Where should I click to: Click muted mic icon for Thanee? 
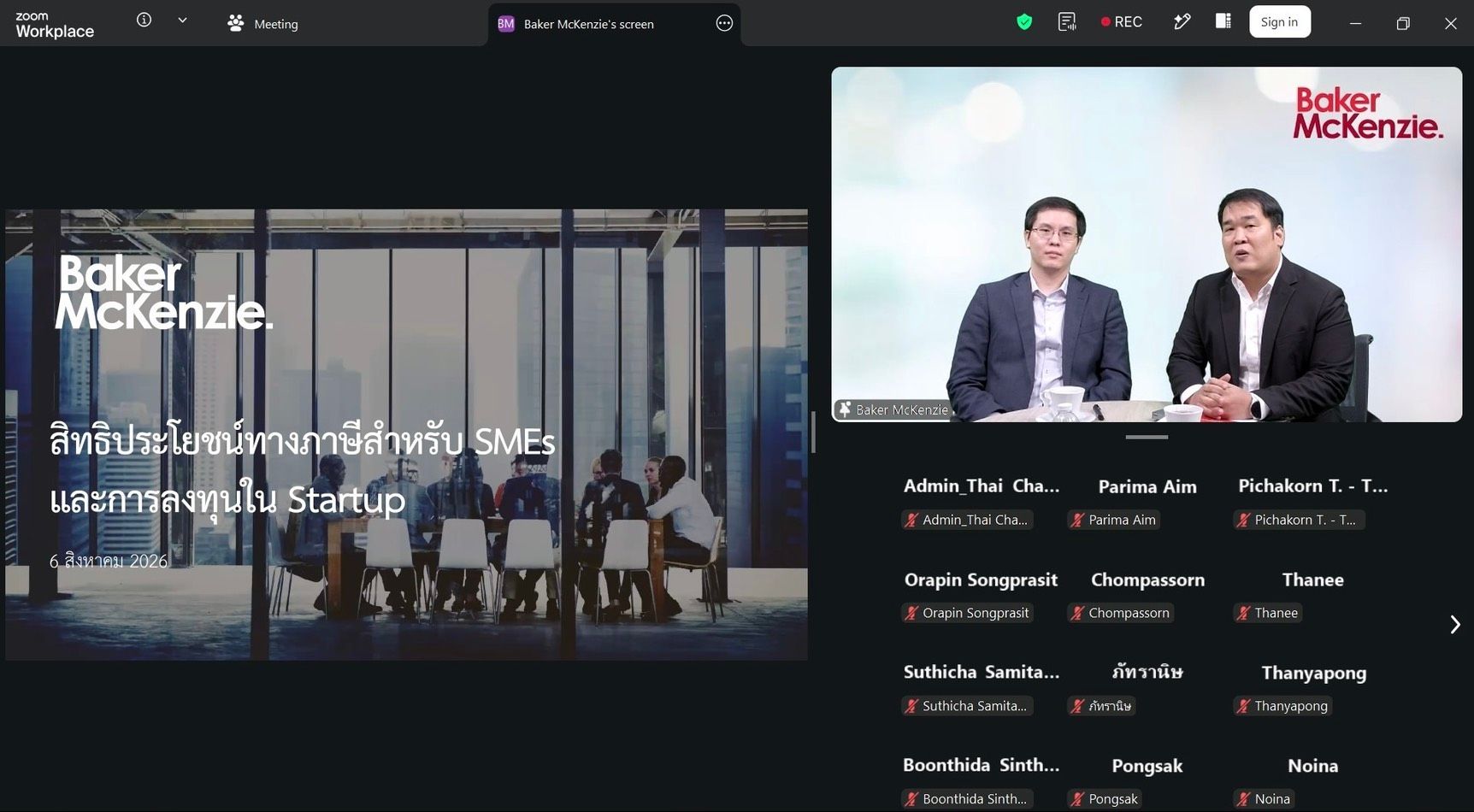coord(1243,613)
